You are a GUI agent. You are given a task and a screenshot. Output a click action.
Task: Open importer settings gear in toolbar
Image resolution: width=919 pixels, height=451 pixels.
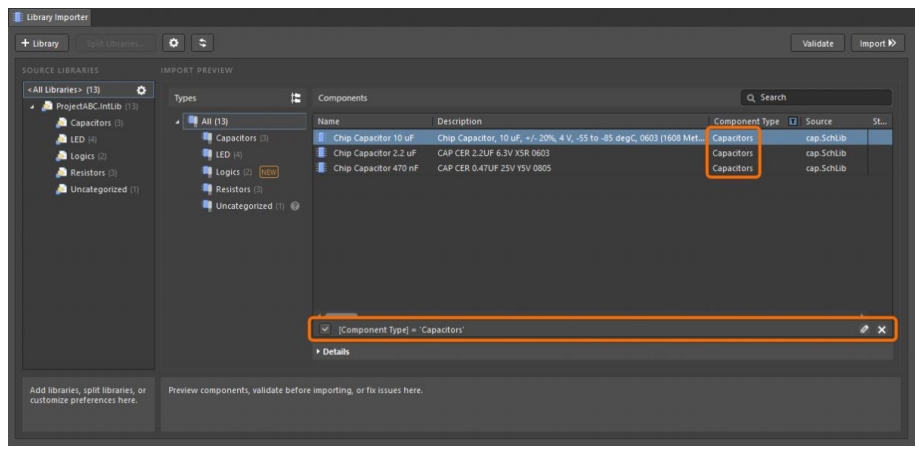point(173,43)
